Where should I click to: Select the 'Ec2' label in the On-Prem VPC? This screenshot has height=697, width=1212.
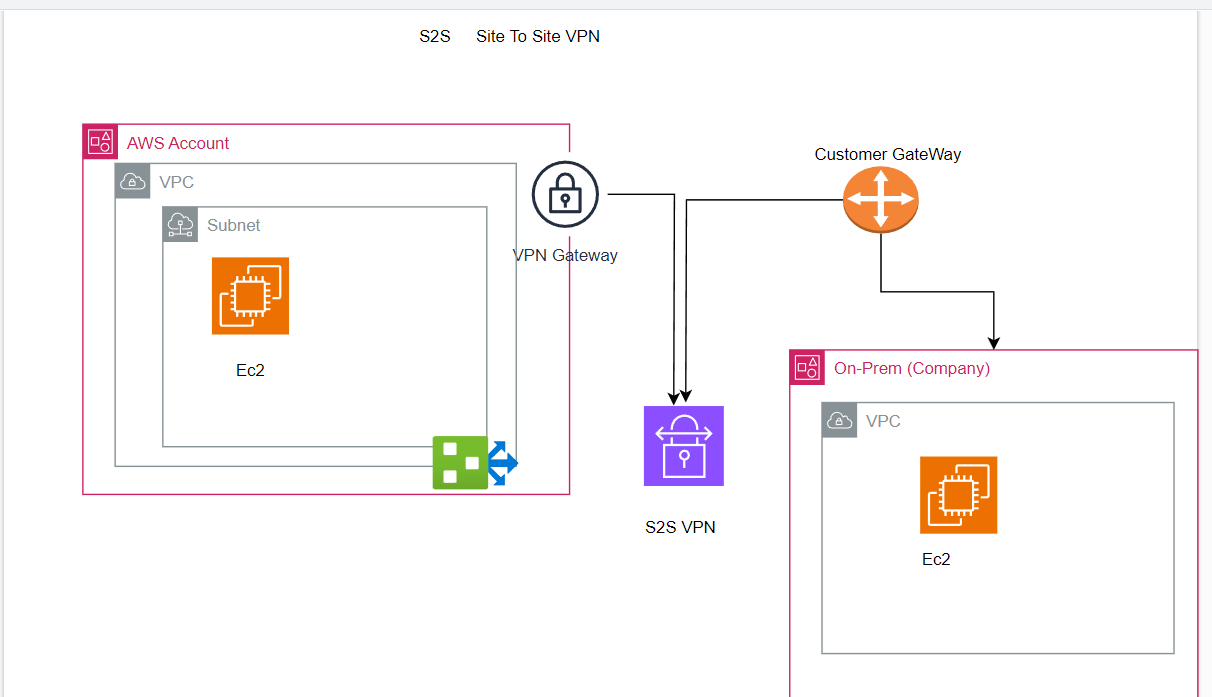936,560
